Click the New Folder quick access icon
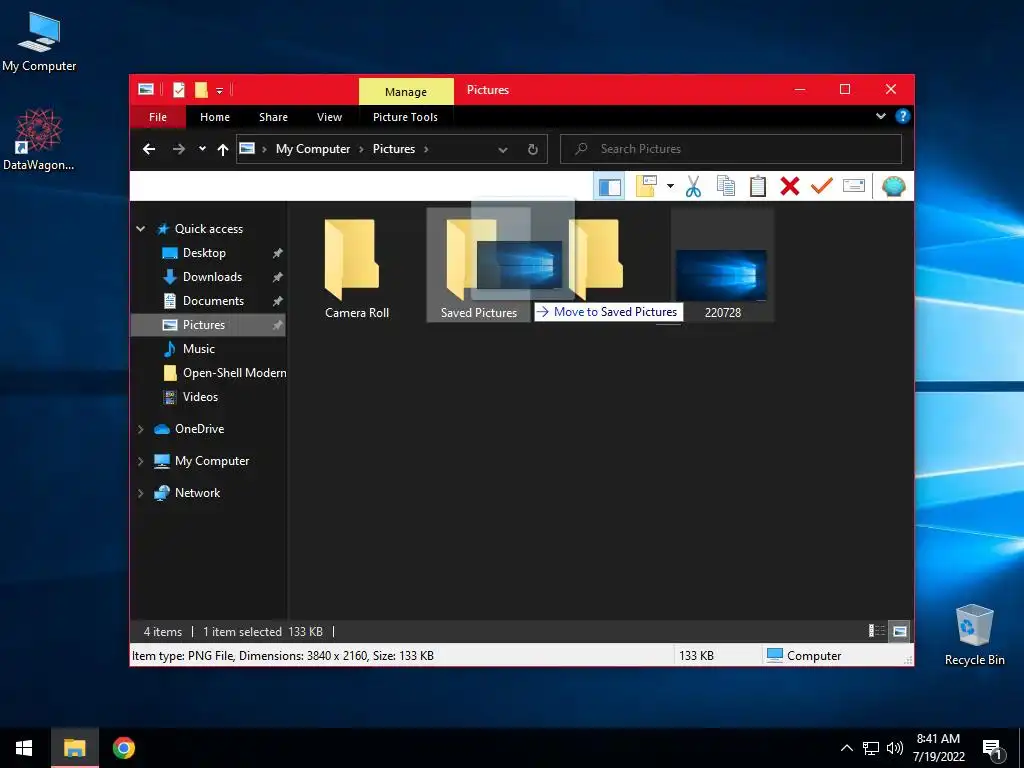1024x768 pixels. tap(201, 89)
